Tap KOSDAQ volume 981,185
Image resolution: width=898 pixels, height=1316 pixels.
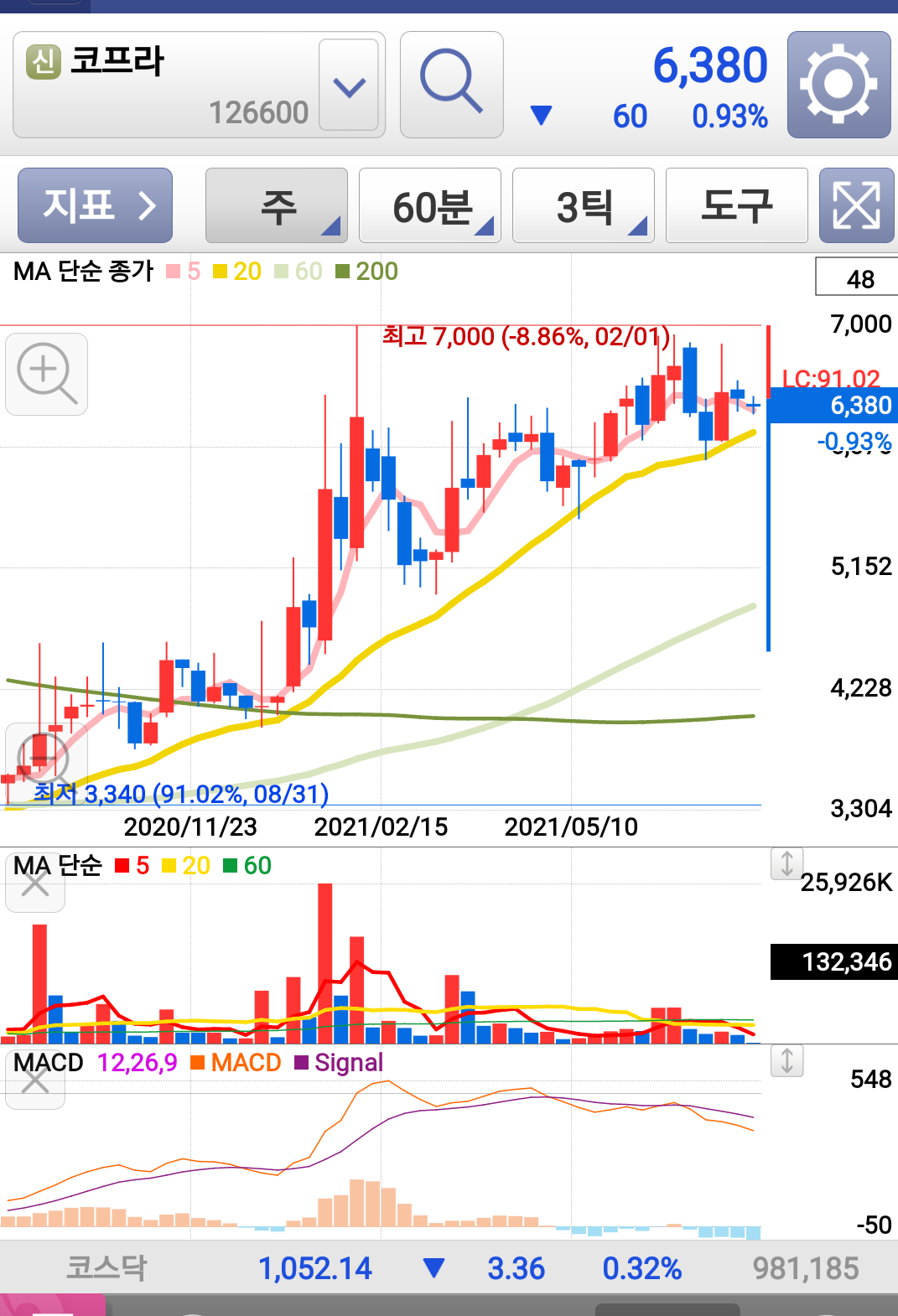point(806,1269)
